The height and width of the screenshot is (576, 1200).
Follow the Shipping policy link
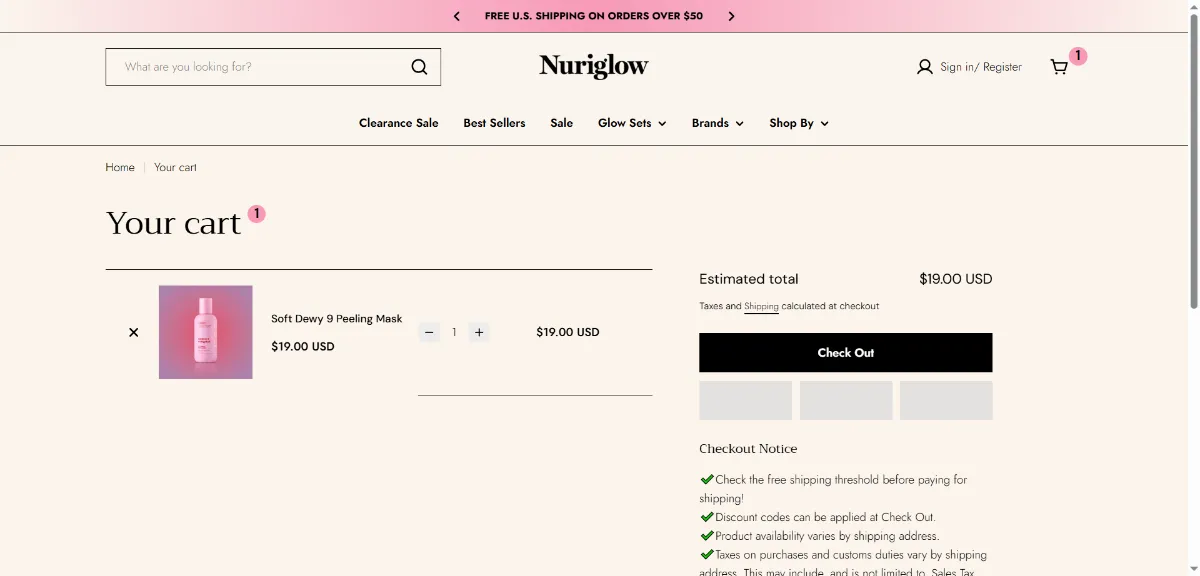761,306
